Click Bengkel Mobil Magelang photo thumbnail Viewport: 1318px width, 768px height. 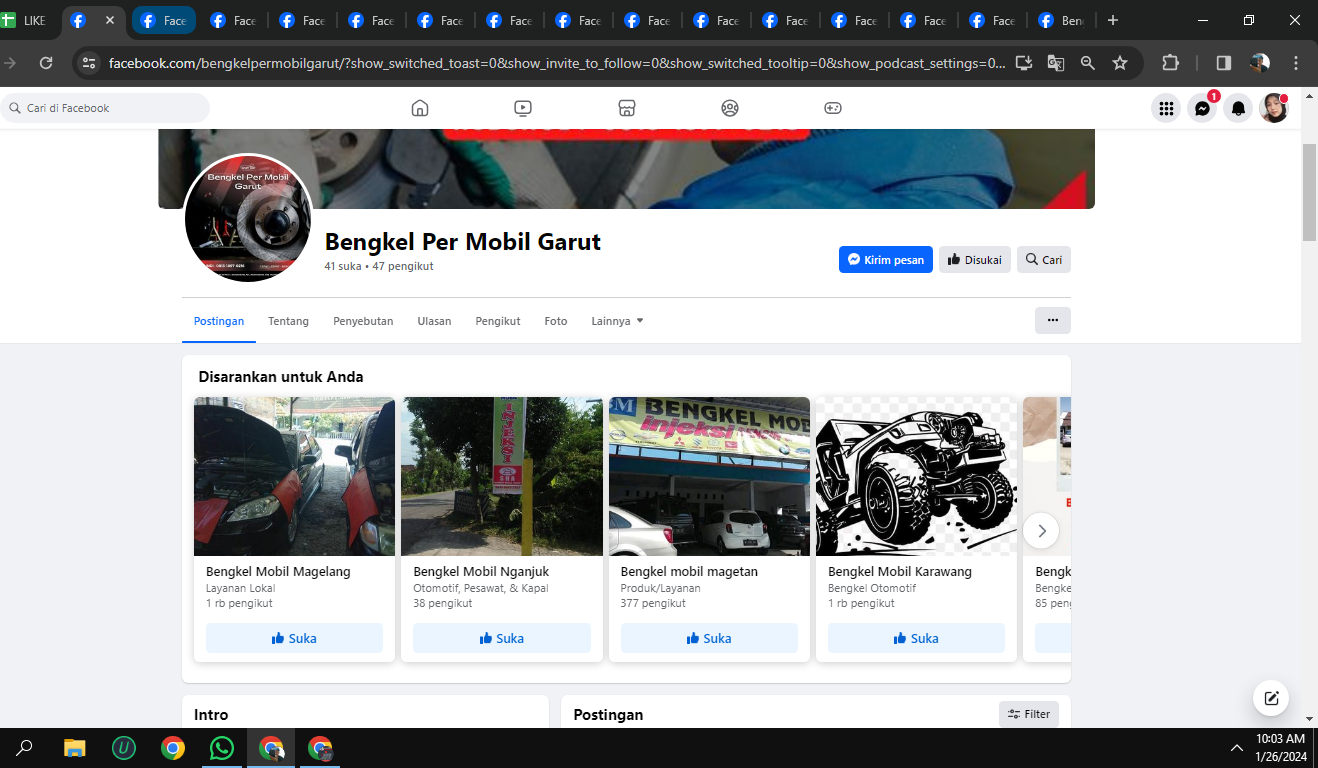(x=294, y=476)
